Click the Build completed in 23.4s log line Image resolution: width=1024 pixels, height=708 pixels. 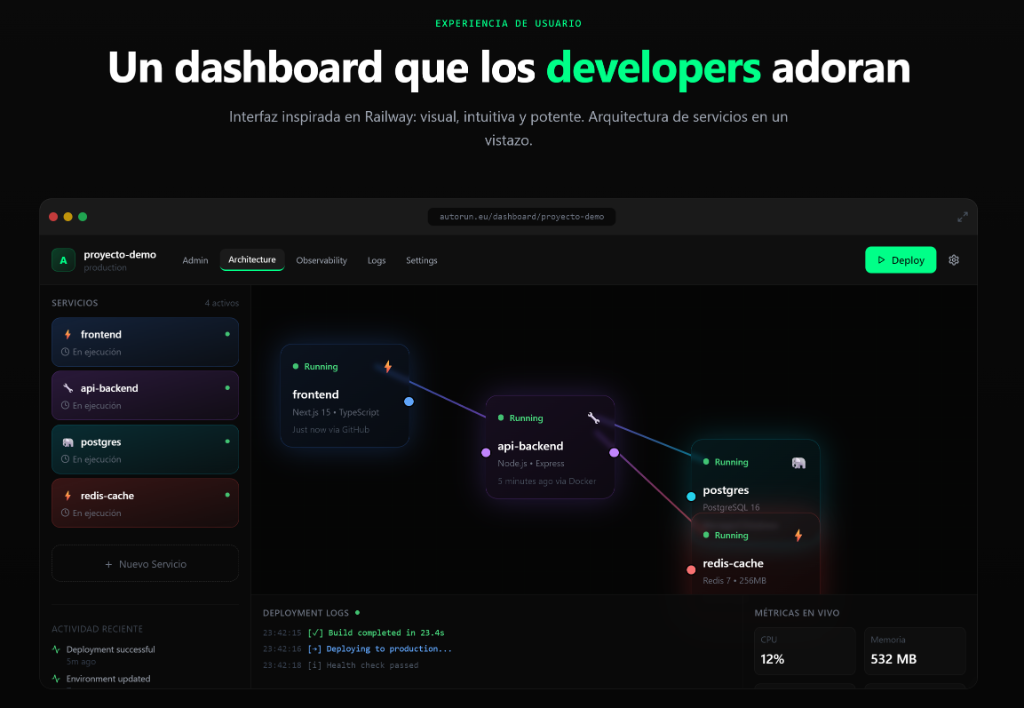pos(353,633)
